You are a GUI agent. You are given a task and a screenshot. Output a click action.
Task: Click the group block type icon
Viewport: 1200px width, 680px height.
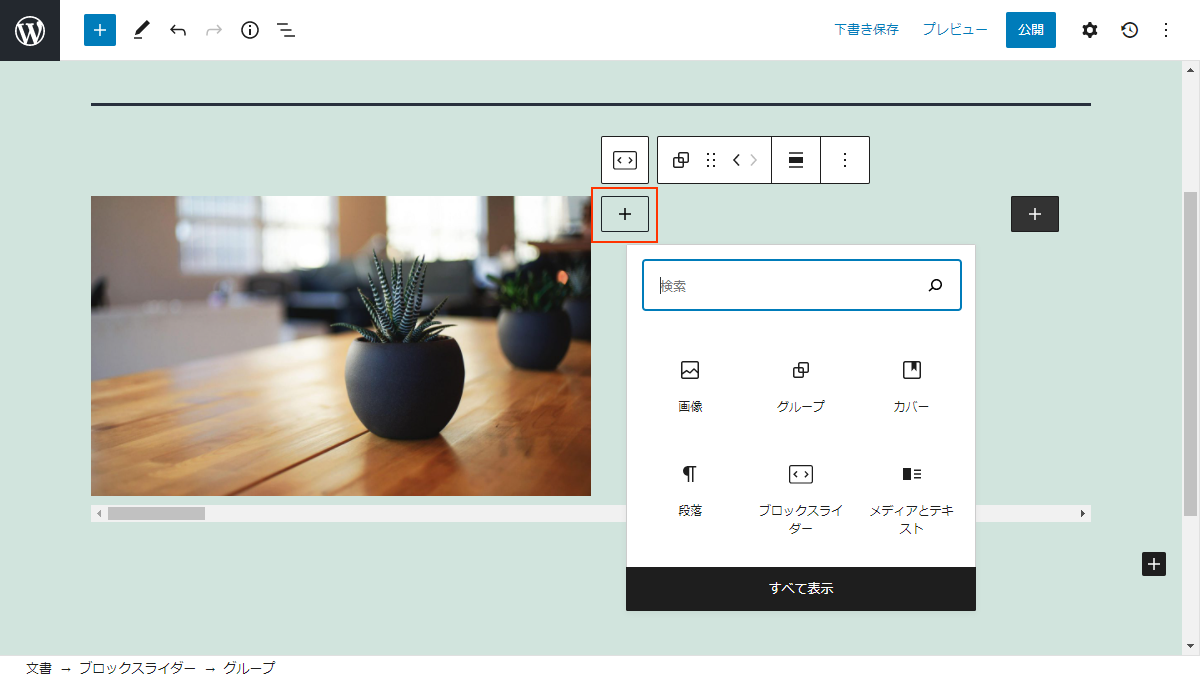coord(681,160)
